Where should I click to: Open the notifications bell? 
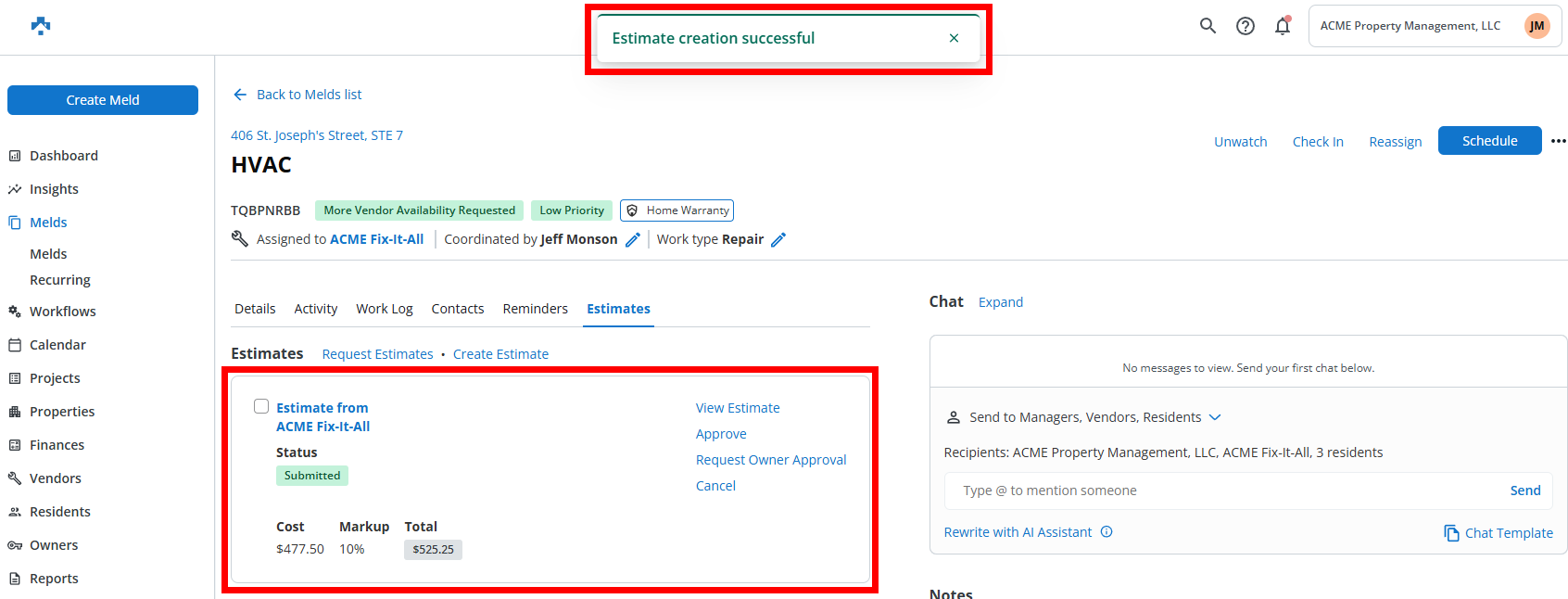1283,26
